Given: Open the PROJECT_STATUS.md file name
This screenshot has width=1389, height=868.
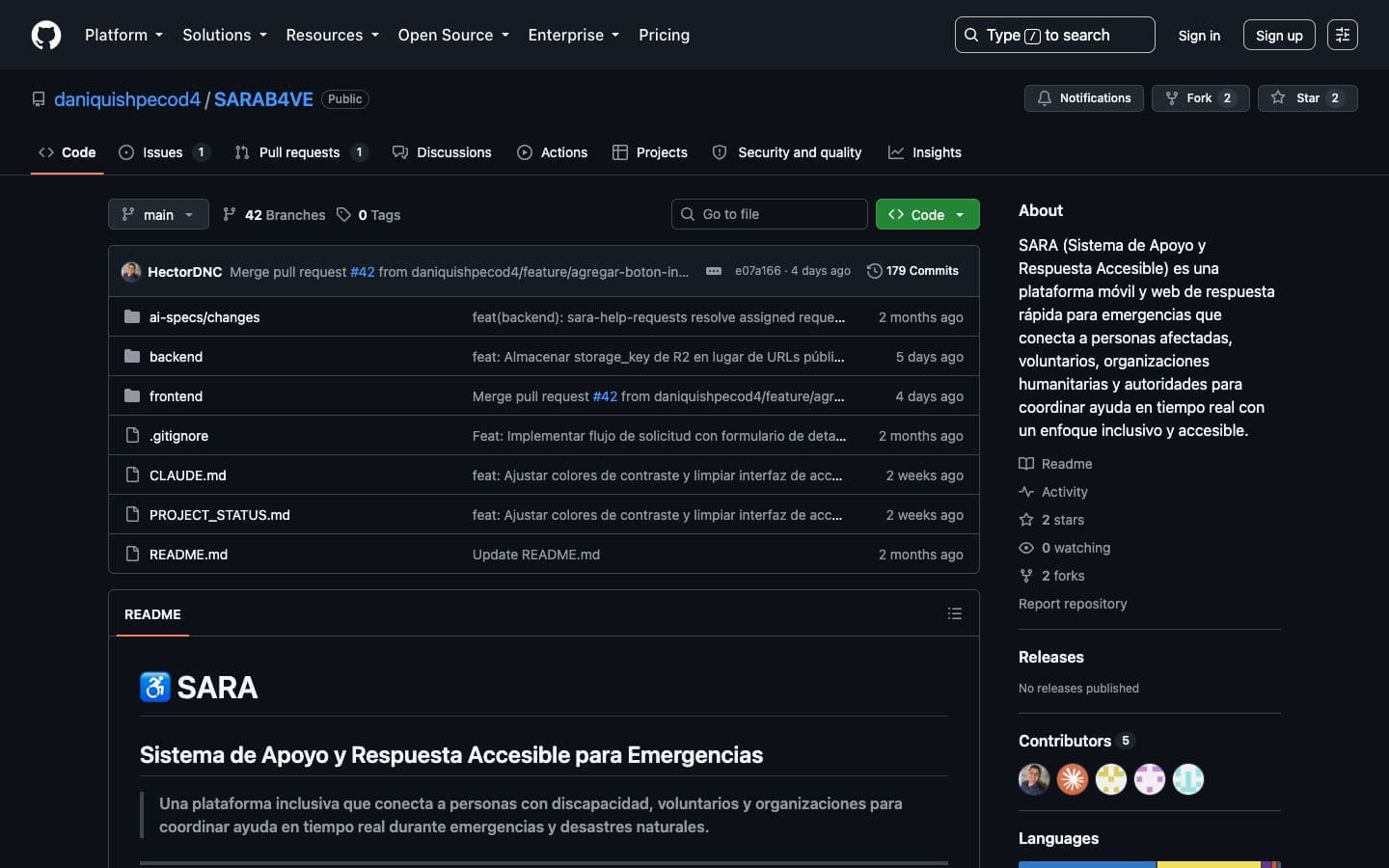Looking at the screenshot, I should (220, 515).
